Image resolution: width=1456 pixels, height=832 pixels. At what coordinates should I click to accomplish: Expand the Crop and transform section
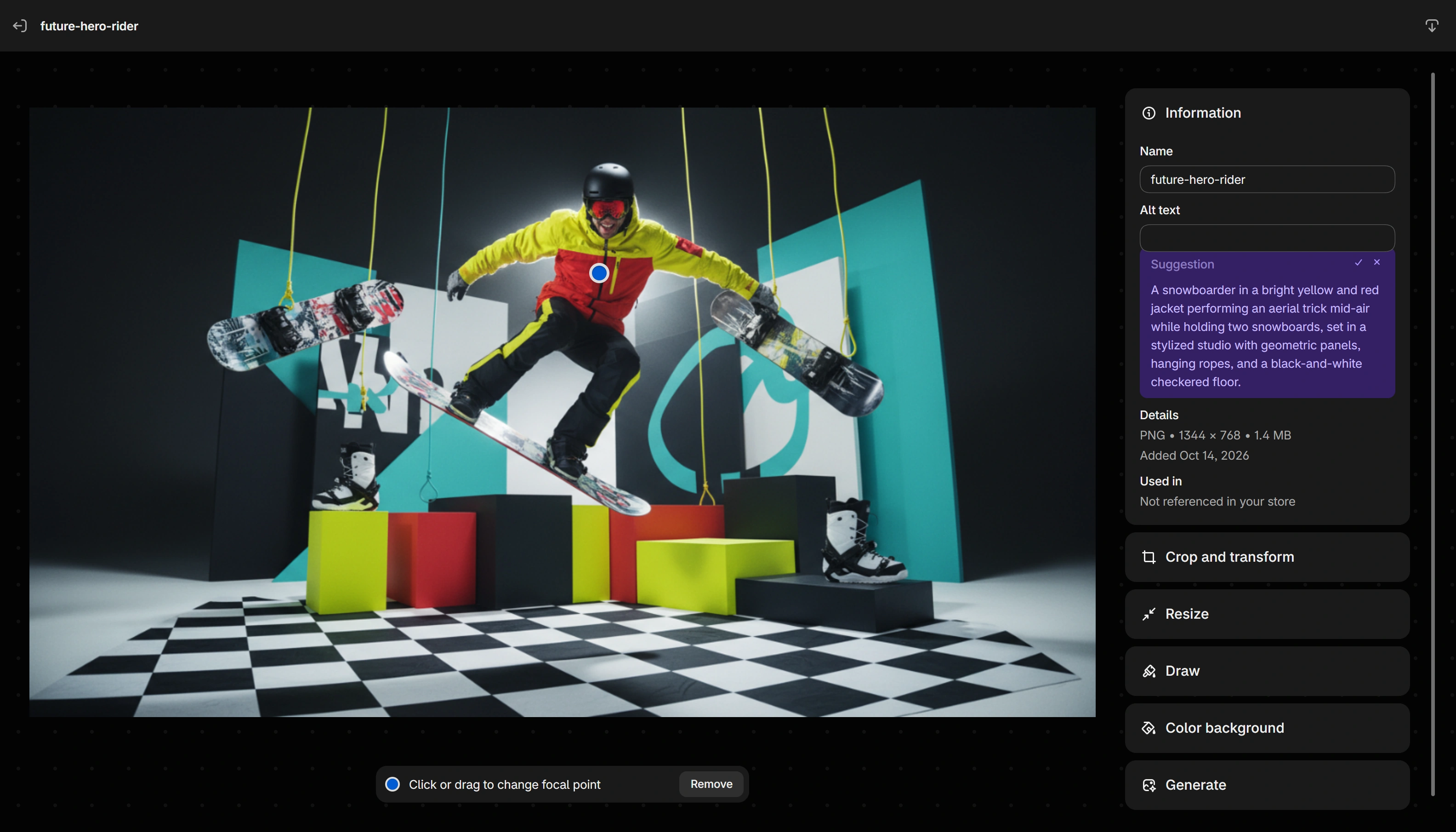(1267, 557)
